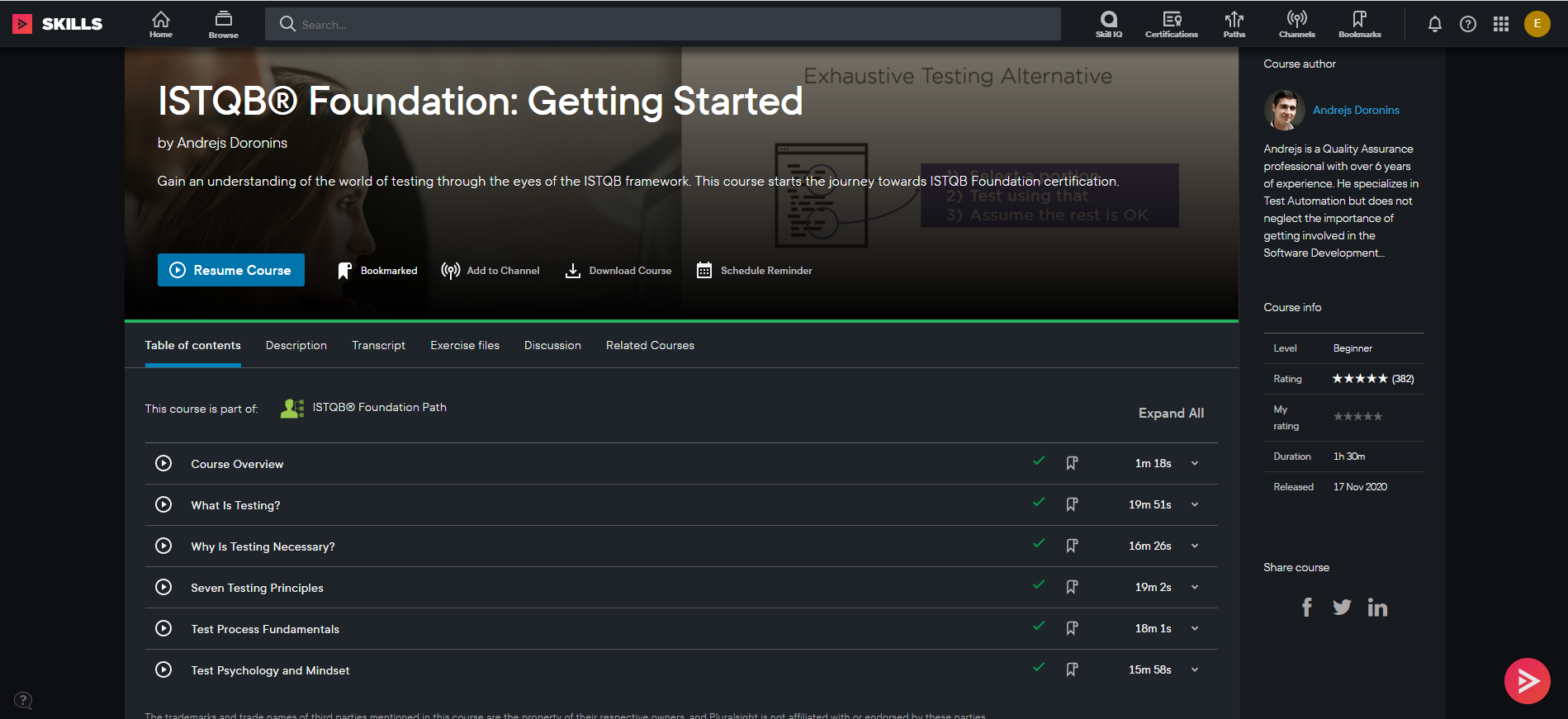Set My rating stars
The height and width of the screenshot is (719, 1568).
coord(1357,416)
